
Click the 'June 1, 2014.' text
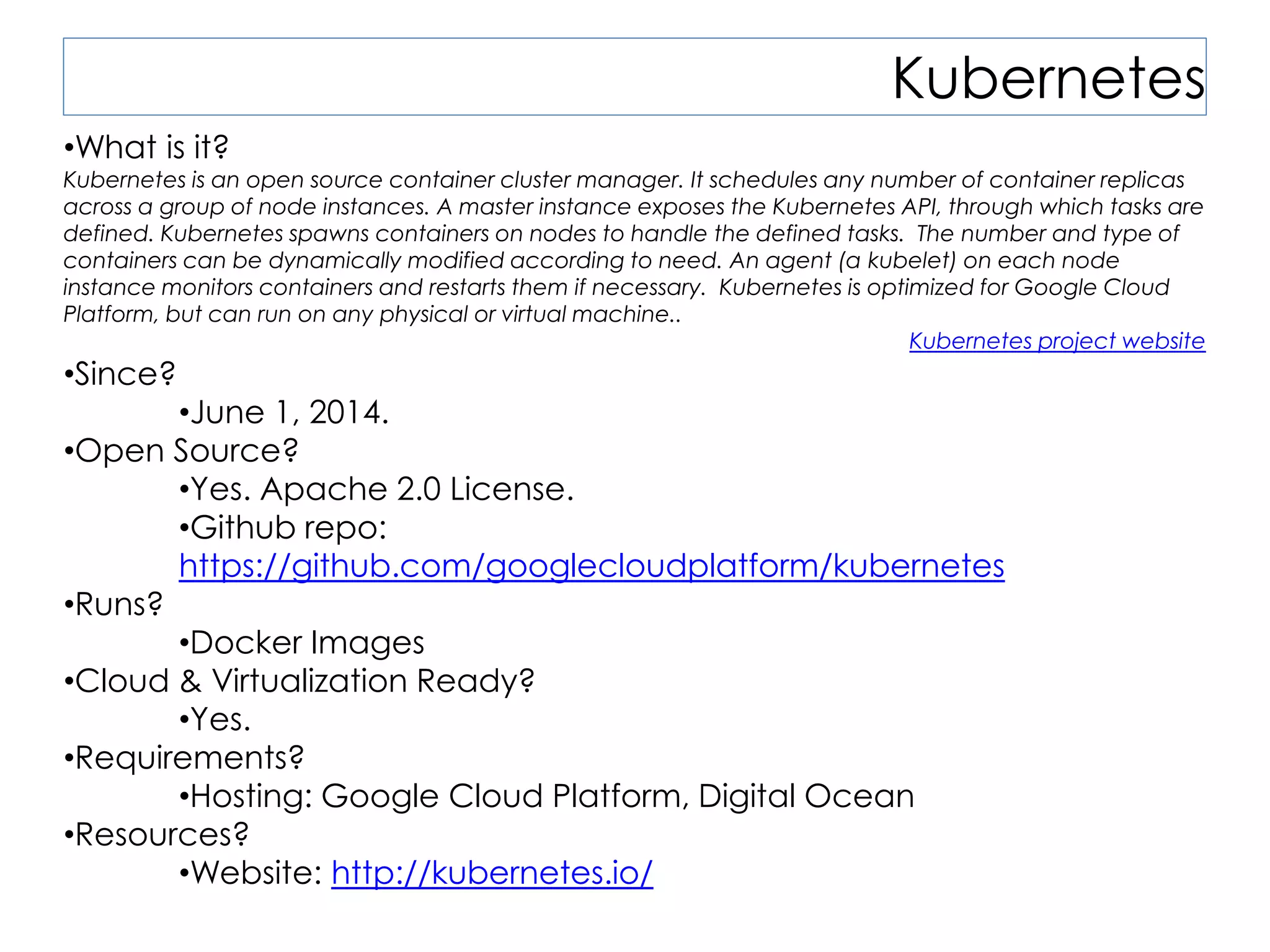click(x=284, y=413)
